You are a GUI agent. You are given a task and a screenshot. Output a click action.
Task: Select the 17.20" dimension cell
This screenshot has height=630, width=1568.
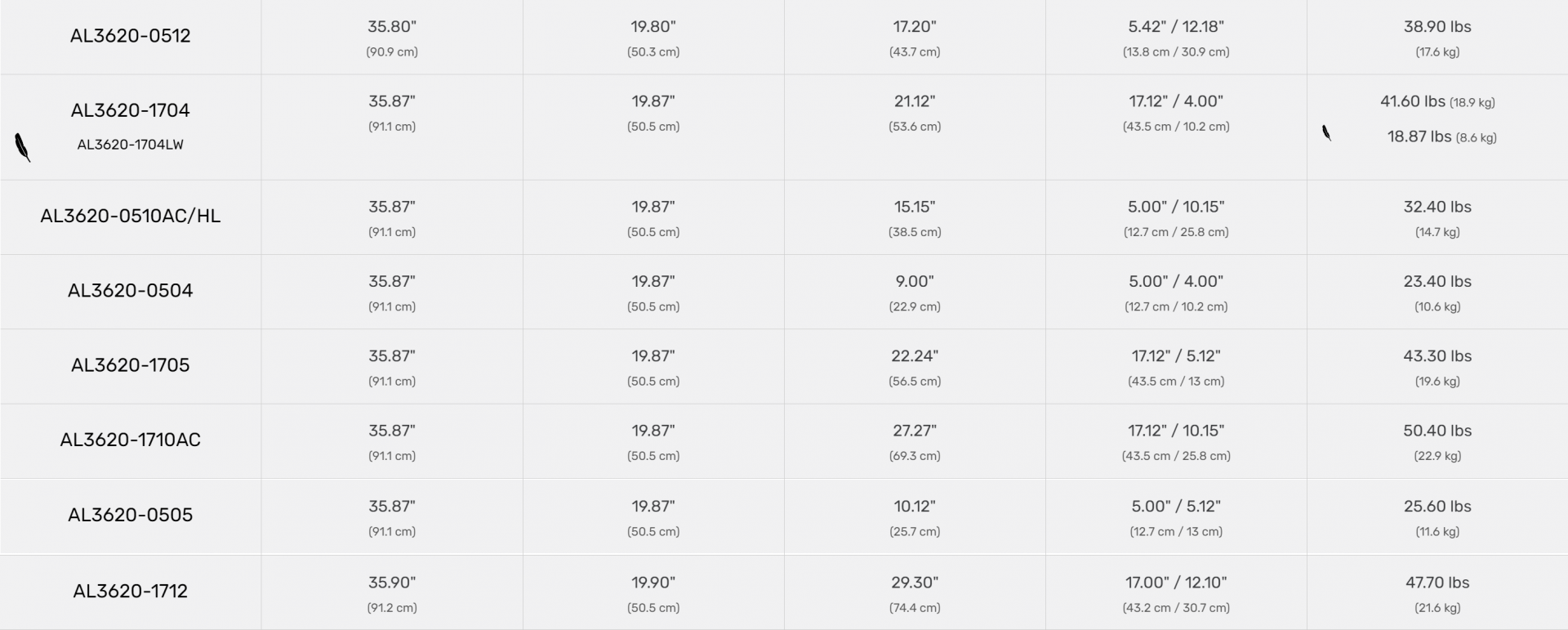pos(915,27)
